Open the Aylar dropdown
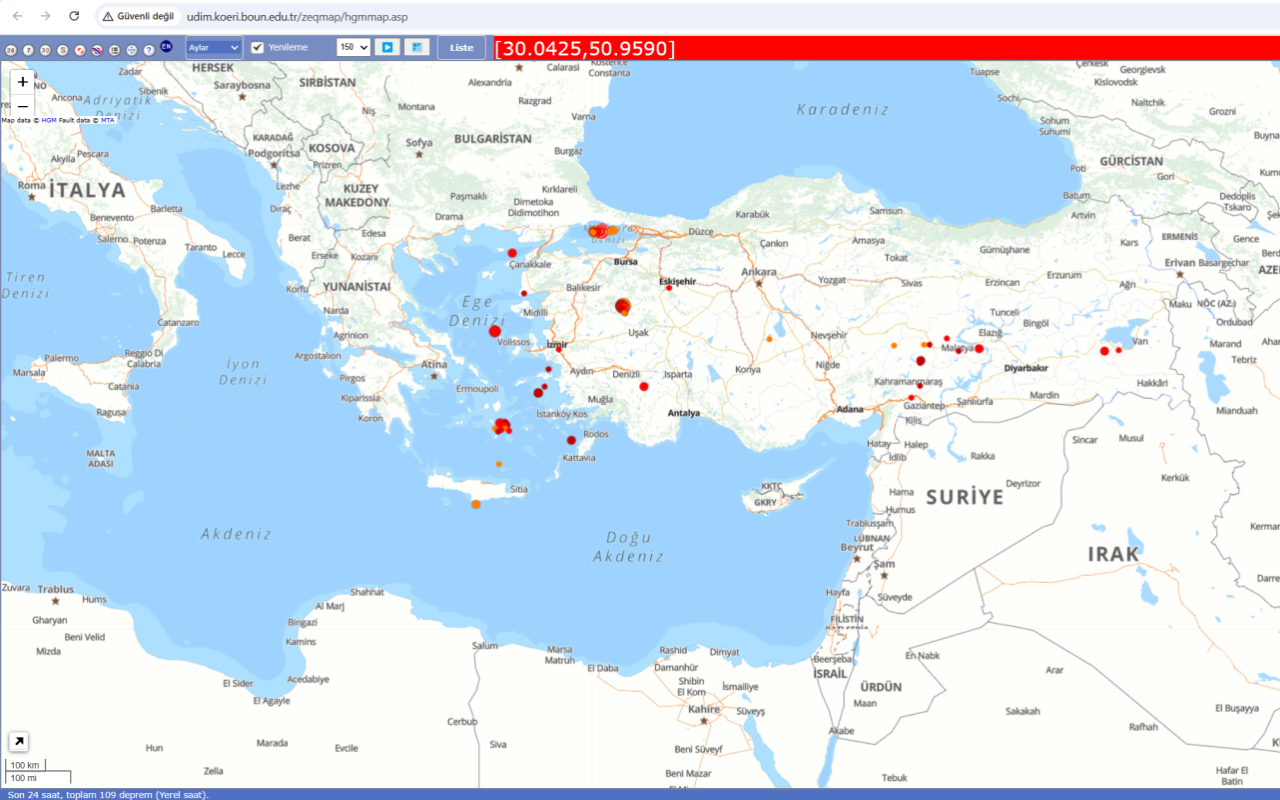 (212, 46)
